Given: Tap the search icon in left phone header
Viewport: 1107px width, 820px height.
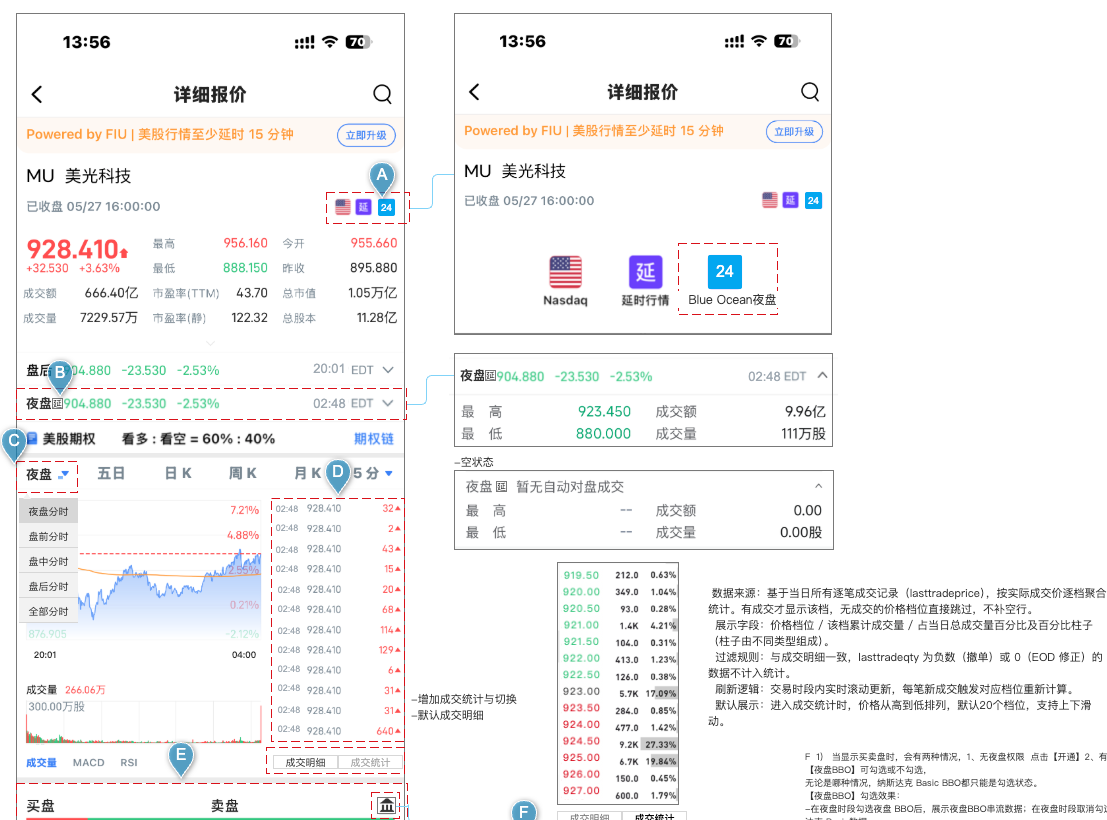Looking at the screenshot, I should tap(382, 94).
